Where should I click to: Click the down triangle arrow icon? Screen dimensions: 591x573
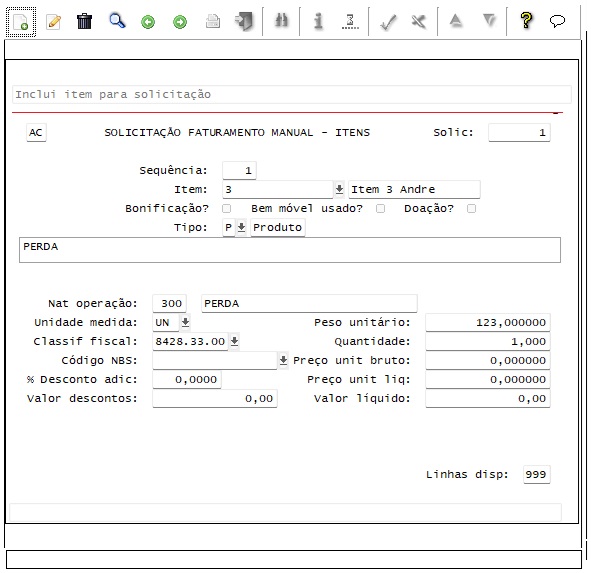click(489, 20)
